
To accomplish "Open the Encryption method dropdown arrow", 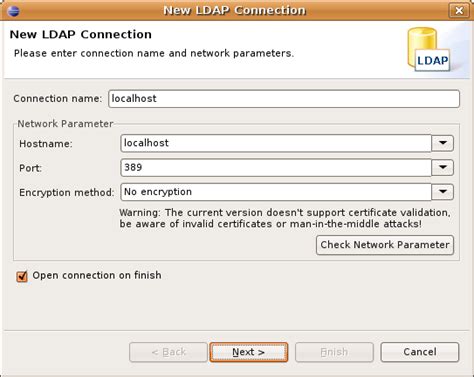I will click(443, 192).
